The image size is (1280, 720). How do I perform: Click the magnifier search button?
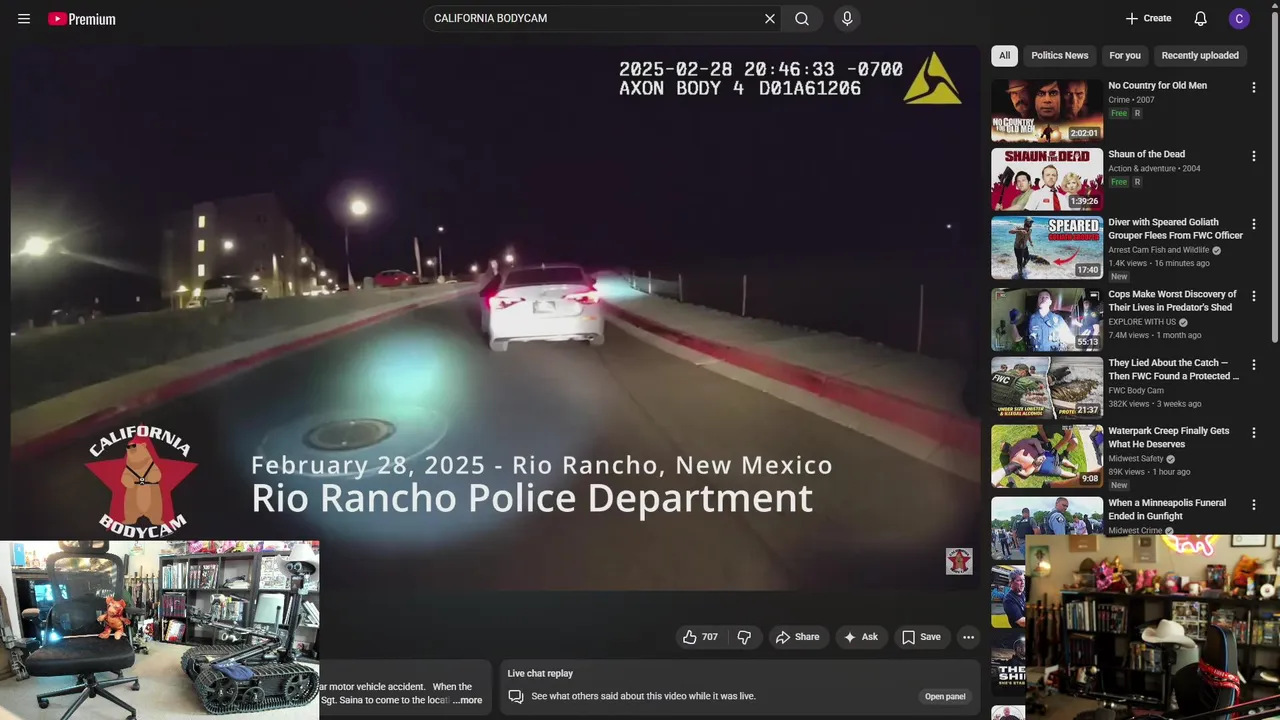point(802,19)
